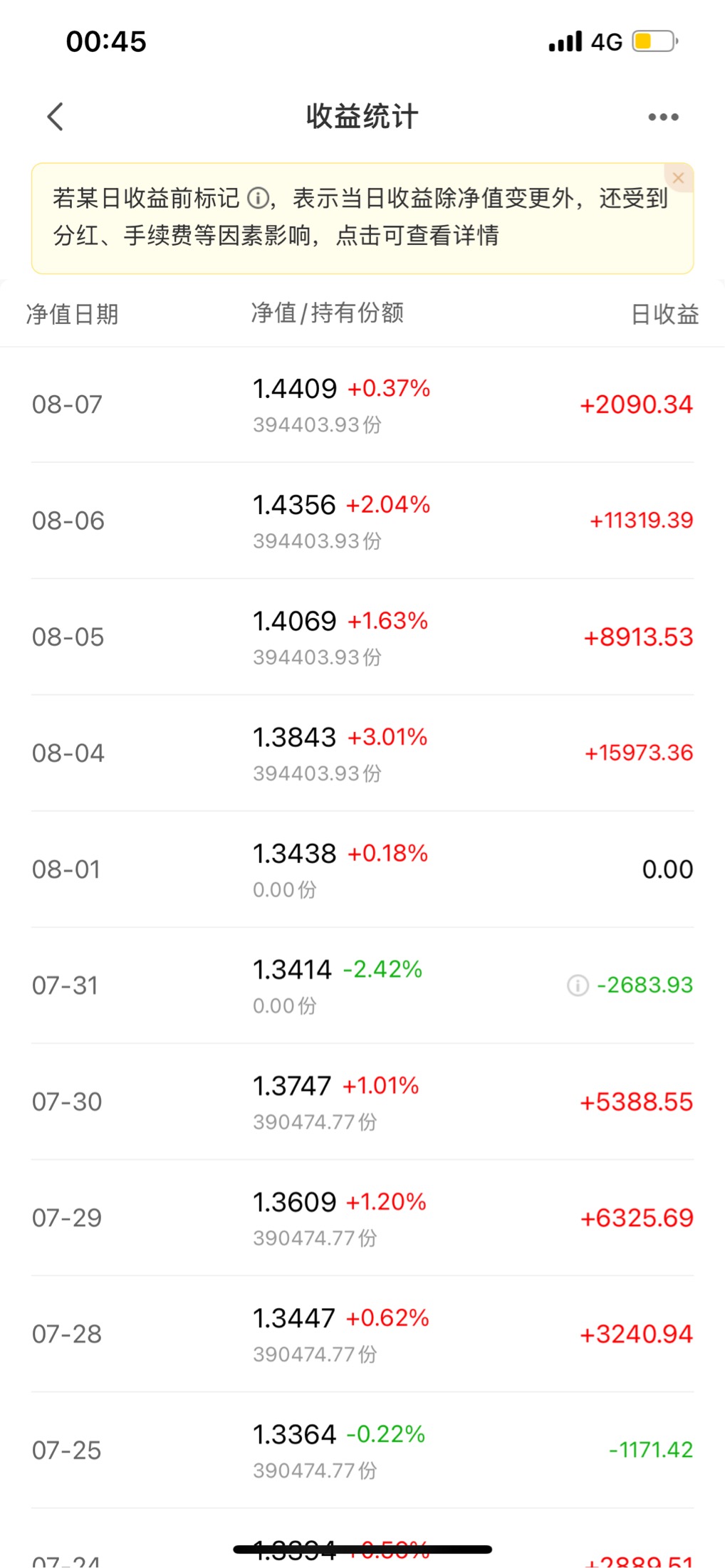Select the 净值日期 column header
Image resolution: width=725 pixels, height=1568 pixels.
point(72,314)
